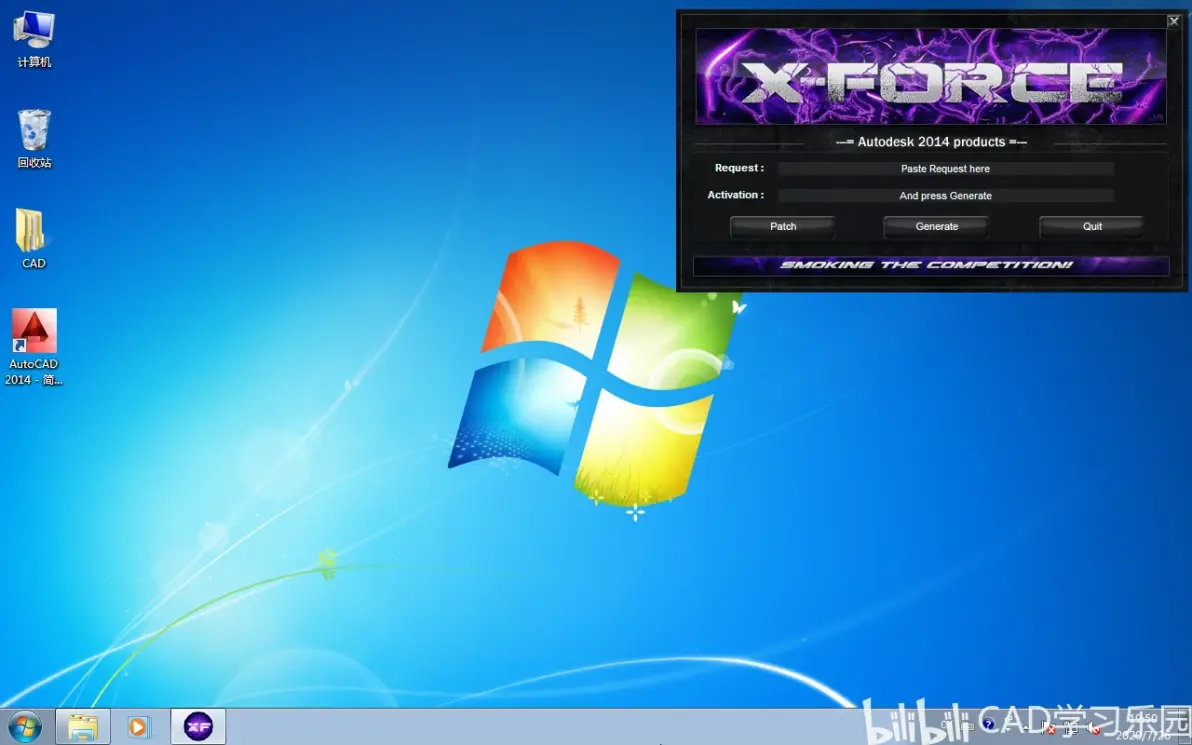Screen dimensions: 1192x745
Task: Select the CAD folder on the desktop
Action: 33,239
